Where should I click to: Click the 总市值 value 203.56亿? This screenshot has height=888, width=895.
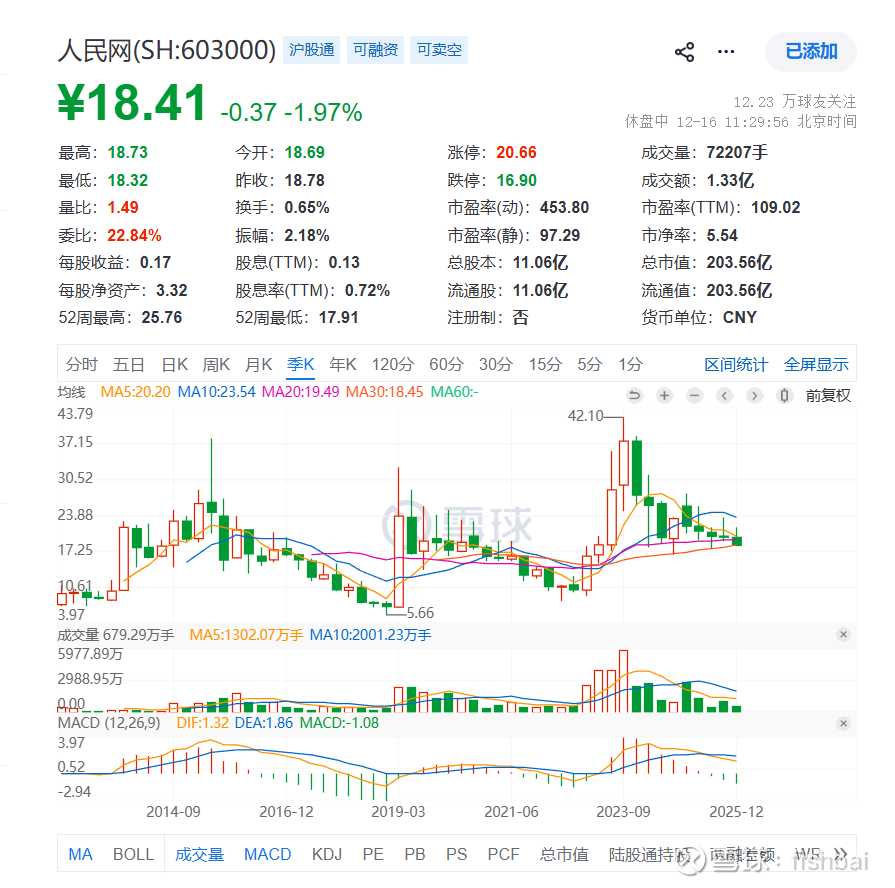739,263
